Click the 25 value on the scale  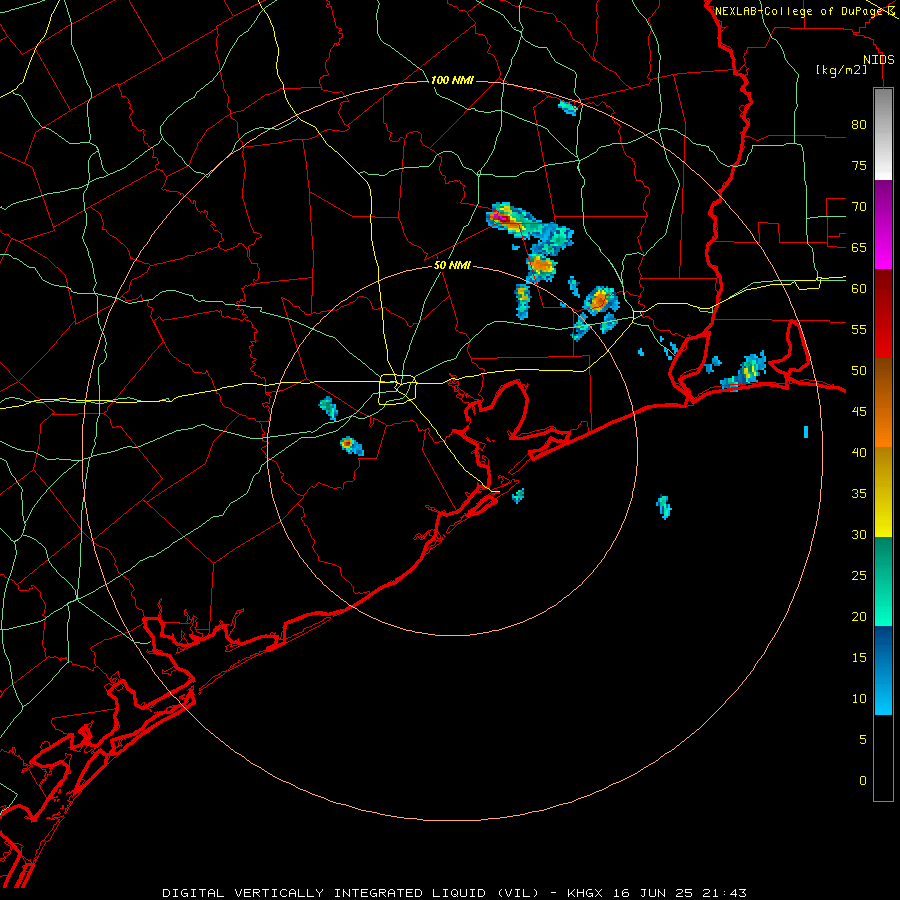pyautogui.click(x=859, y=575)
